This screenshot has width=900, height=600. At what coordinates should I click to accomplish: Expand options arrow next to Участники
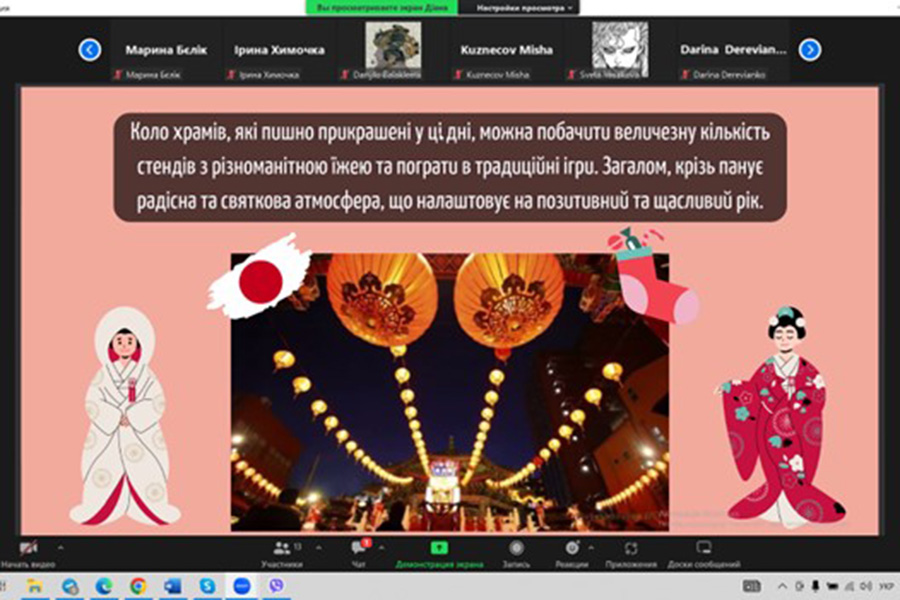tap(319, 548)
